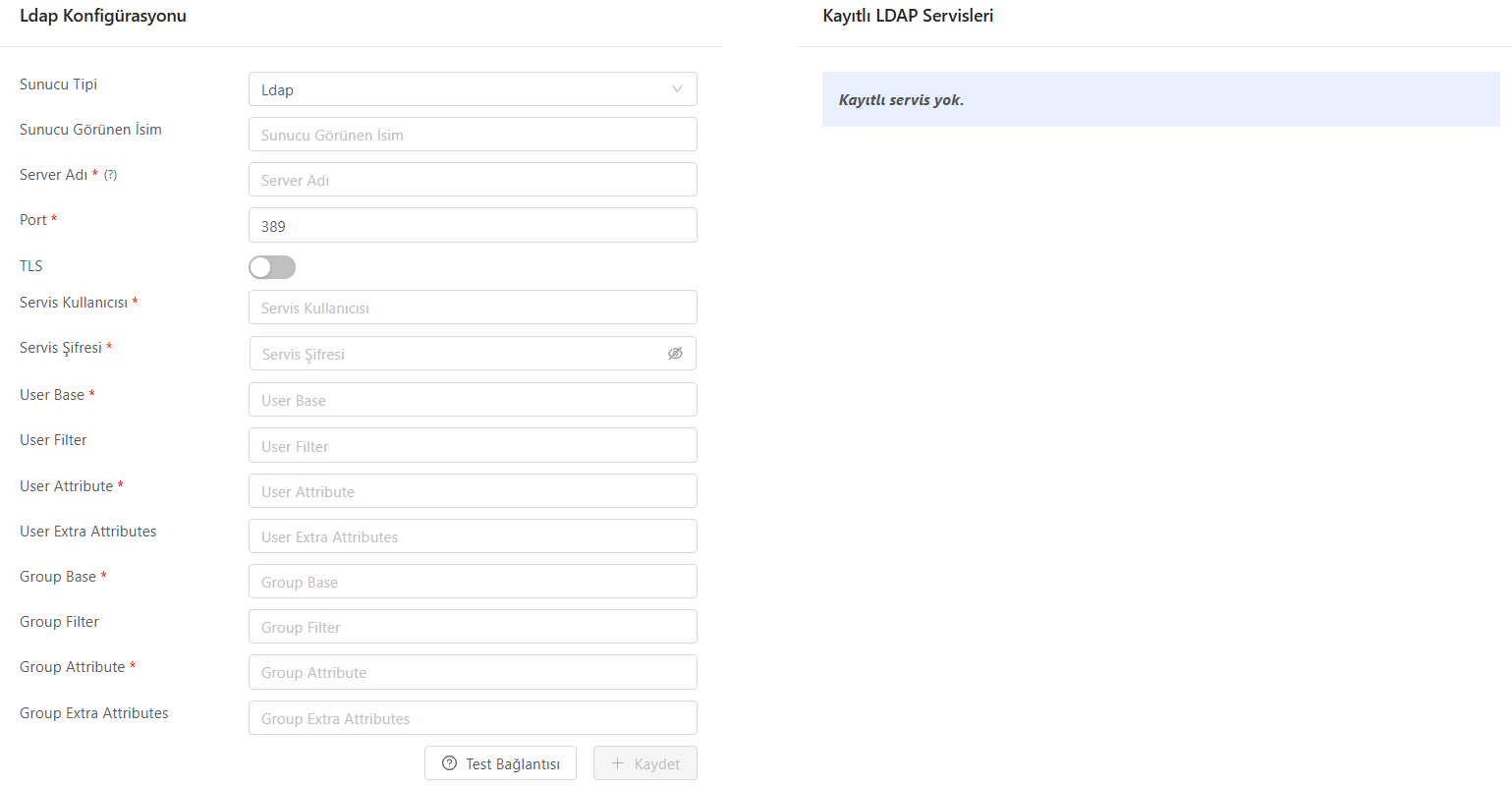Viewport: 1512px width, 786px height.
Task: Enable the TLS switch
Action: coord(272,267)
